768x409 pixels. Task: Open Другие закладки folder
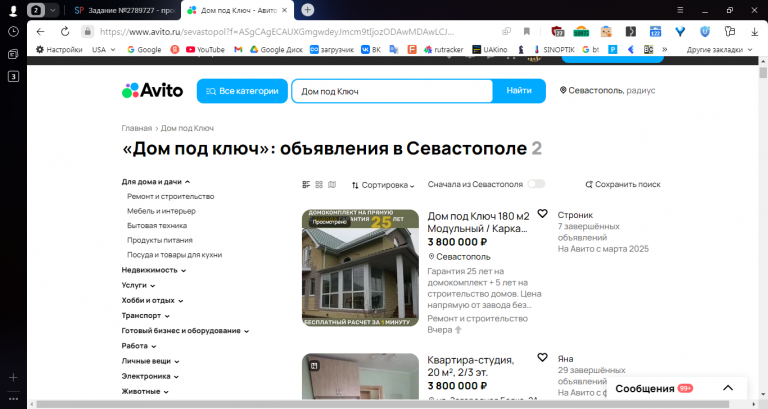tap(719, 49)
